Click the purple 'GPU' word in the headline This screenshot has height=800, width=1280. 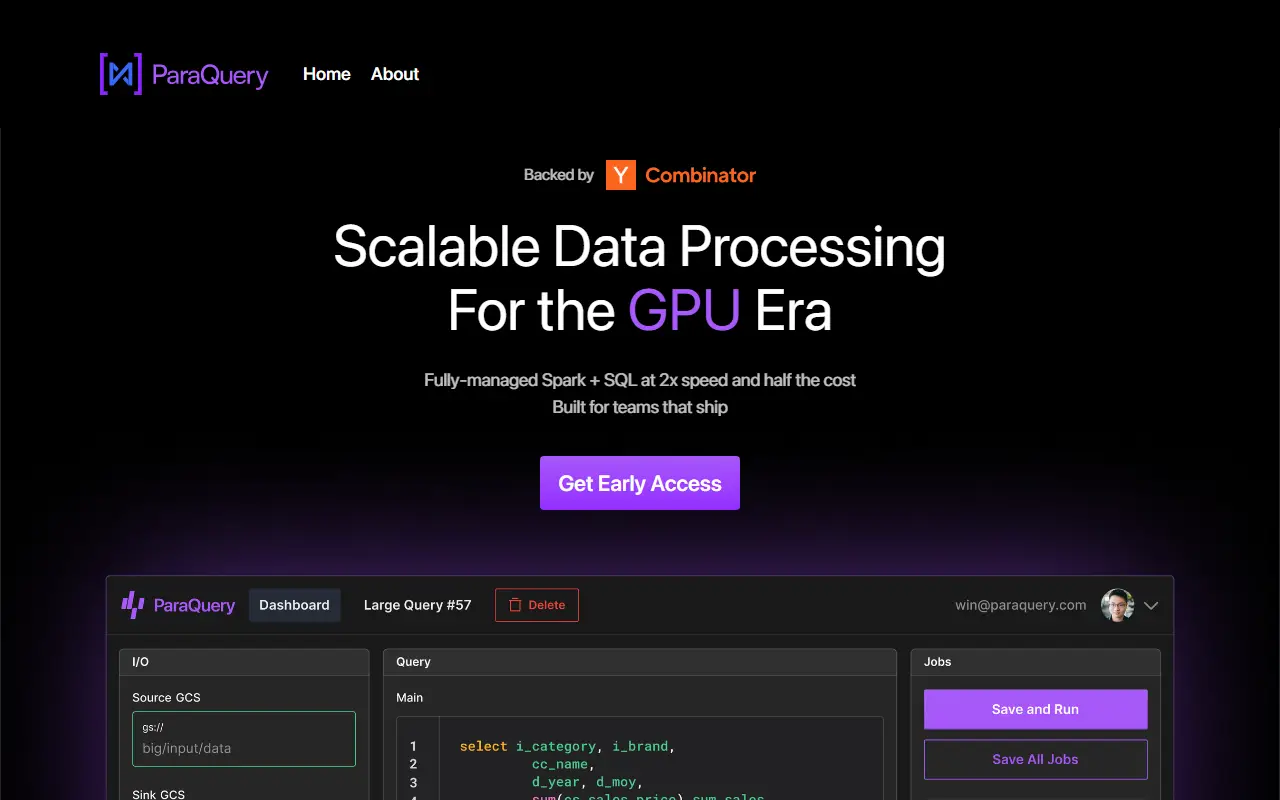point(684,311)
